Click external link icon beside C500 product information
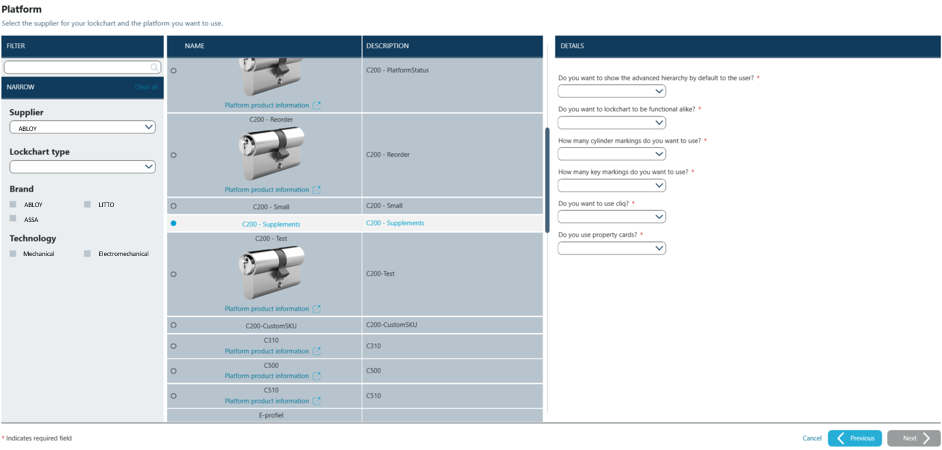 pos(317,376)
